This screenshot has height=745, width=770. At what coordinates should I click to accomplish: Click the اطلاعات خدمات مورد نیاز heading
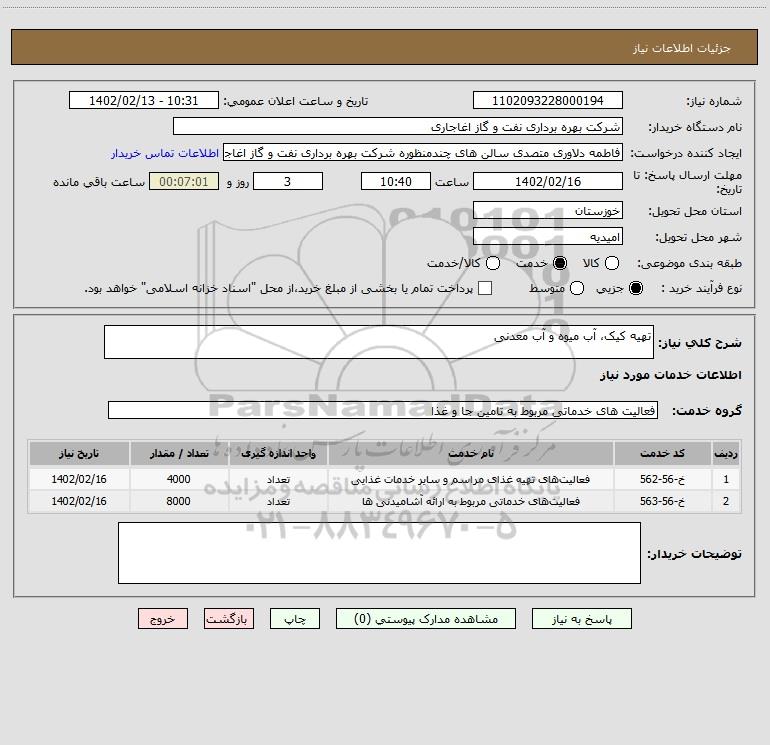click(670, 375)
